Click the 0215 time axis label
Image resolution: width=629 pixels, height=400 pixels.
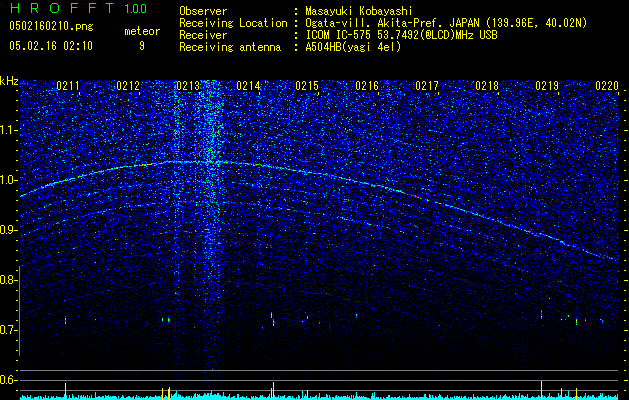pyautogui.click(x=307, y=86)
